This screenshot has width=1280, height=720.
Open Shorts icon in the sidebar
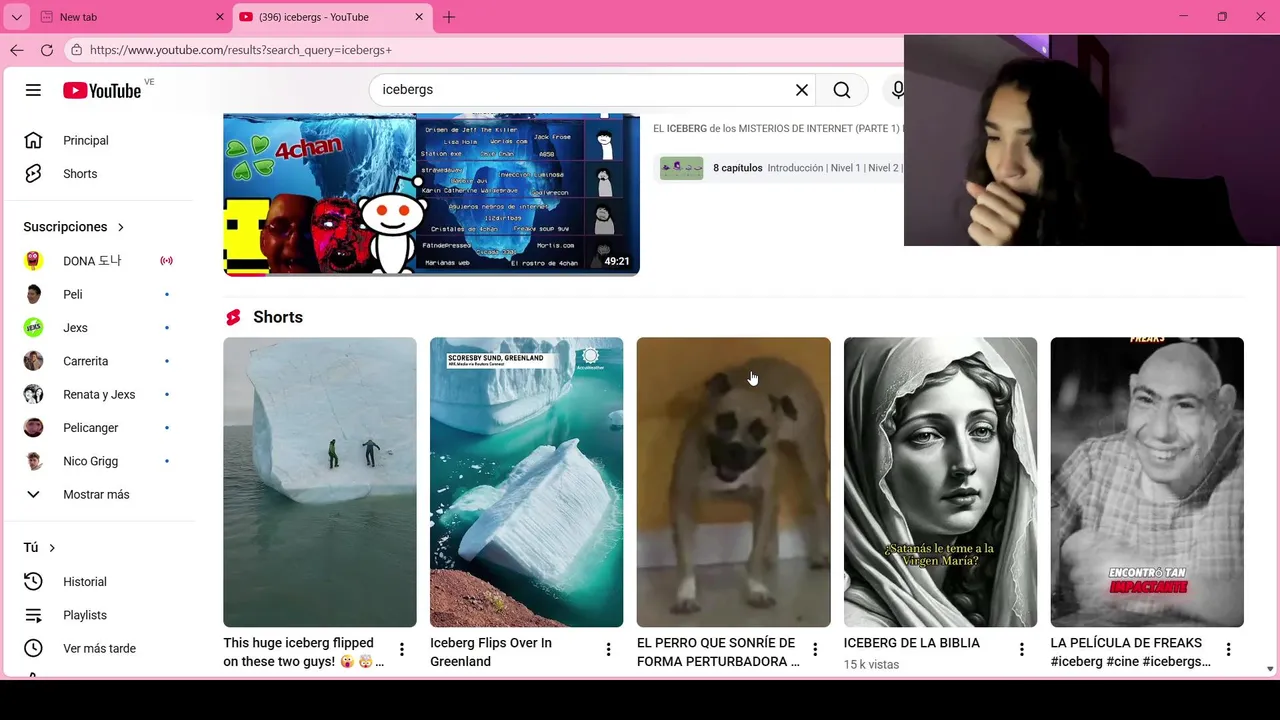[33, 174]
